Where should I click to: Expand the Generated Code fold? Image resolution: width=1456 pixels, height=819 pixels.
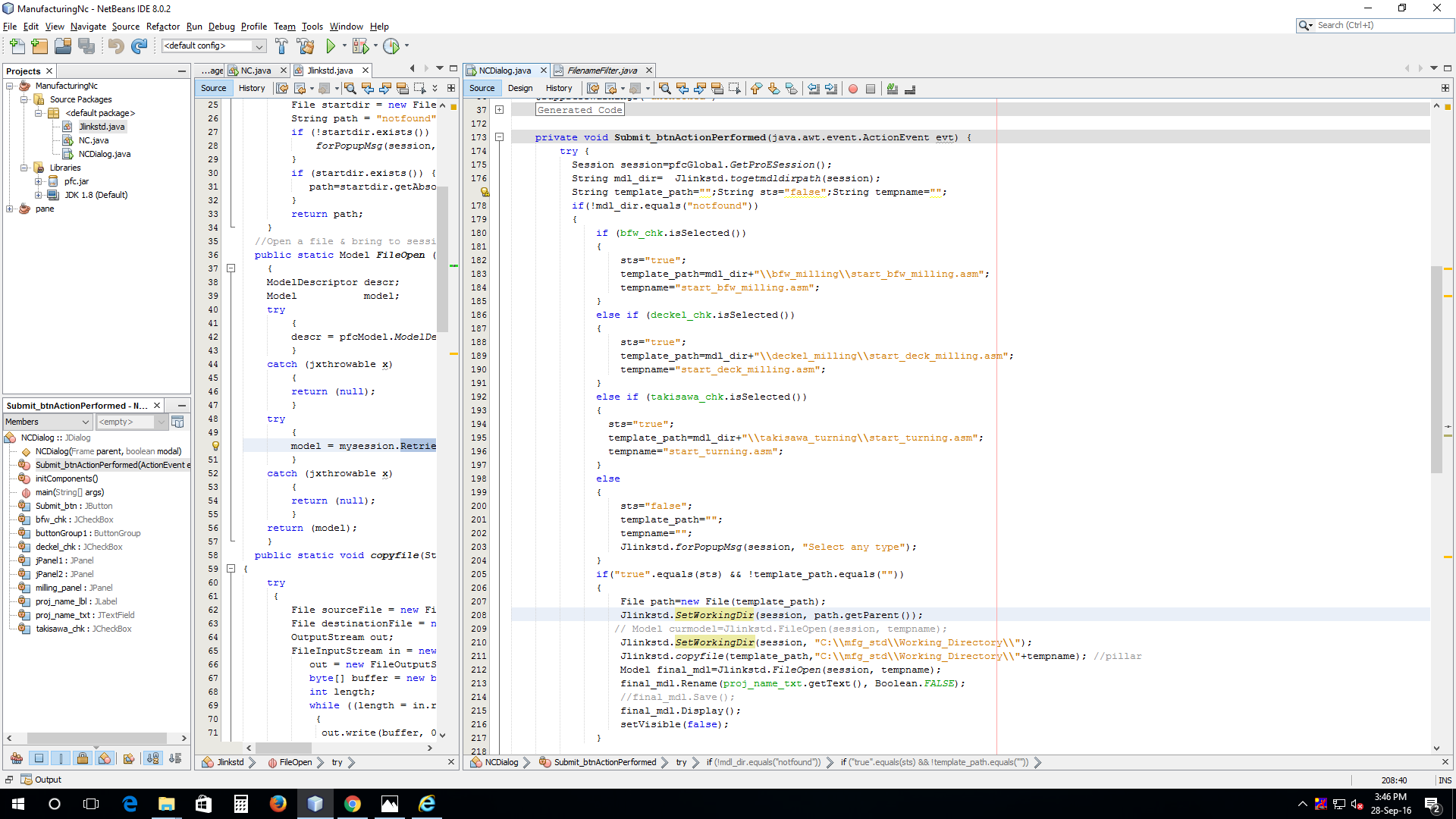[499, 110]
